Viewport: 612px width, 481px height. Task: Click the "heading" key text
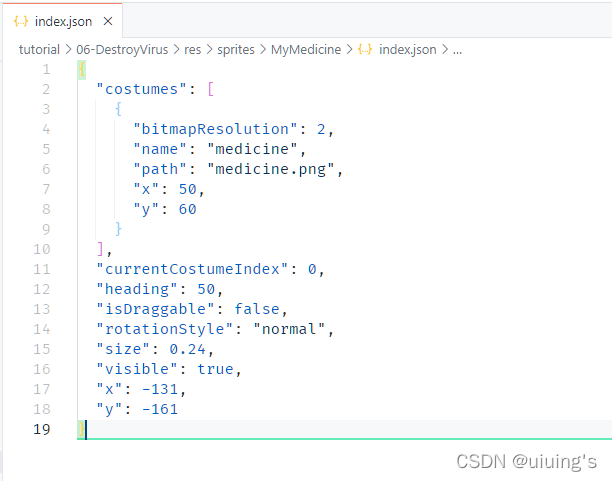tap(137, 289)
